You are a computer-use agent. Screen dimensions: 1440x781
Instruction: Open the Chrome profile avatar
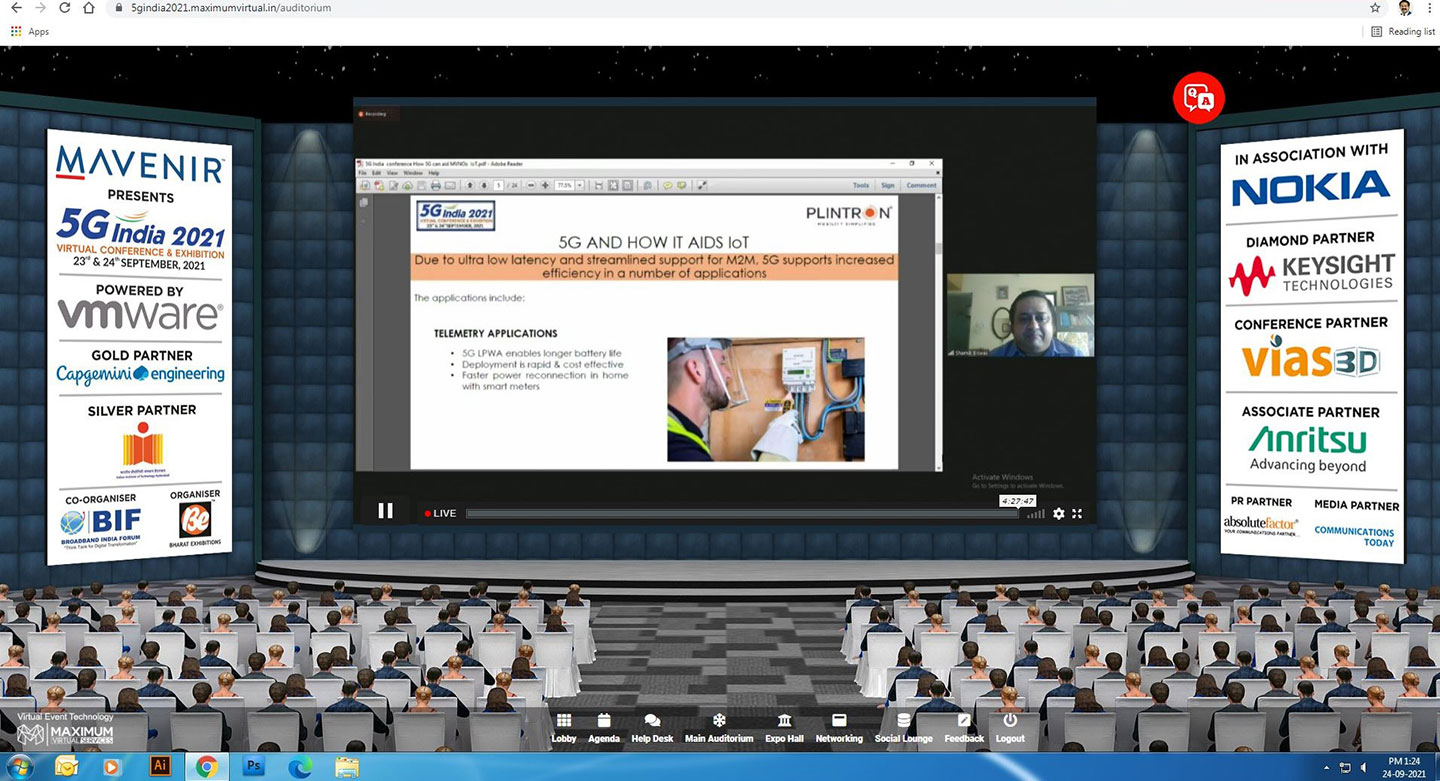tap(1406, 8)
